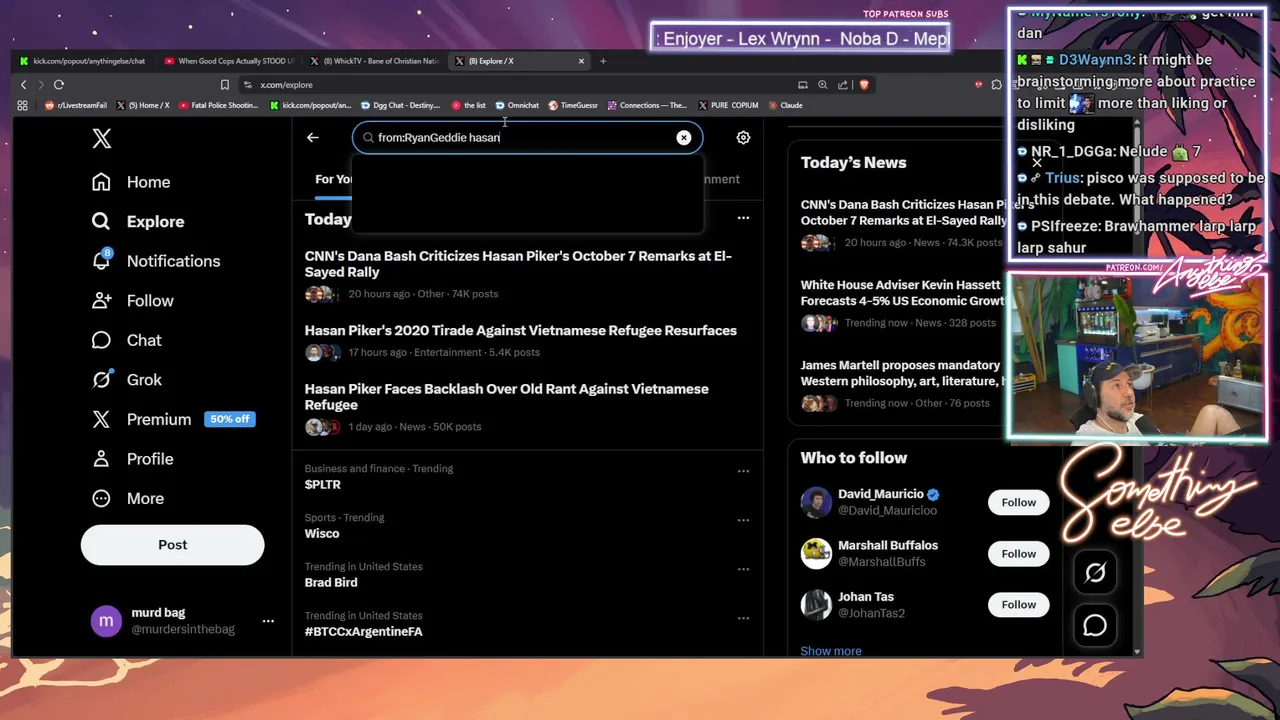Open Hasan Piker's 2020 Tirade story
Image resolution: width=1280 pixels, height=720 pixels.
pos(520,331)
